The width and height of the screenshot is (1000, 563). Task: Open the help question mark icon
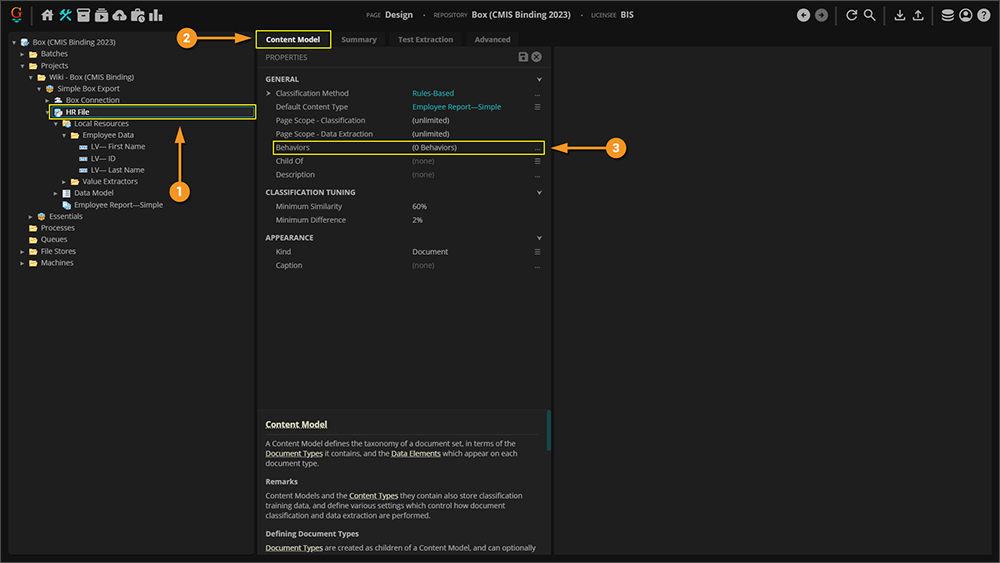coord(983,15)
